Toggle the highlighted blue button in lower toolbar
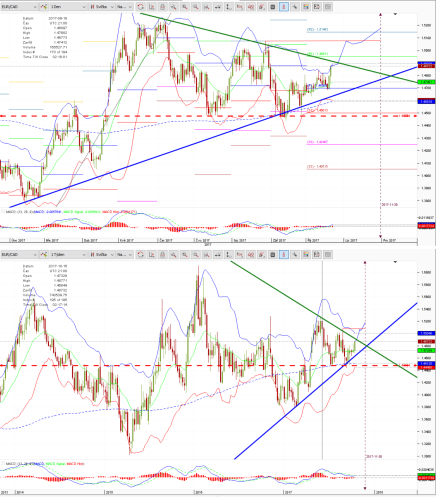The image size is (437, 500). point(284,255)
